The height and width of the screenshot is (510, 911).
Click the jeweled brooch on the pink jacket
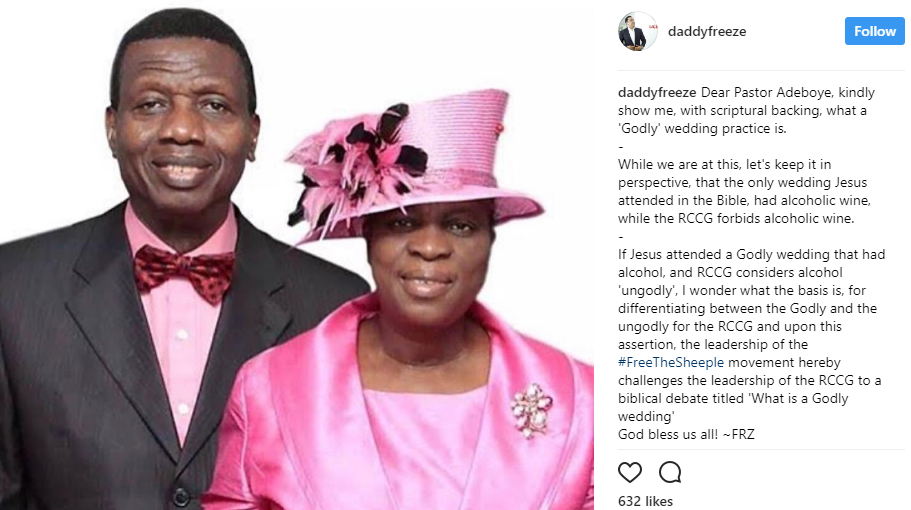(x=531, y=409)
